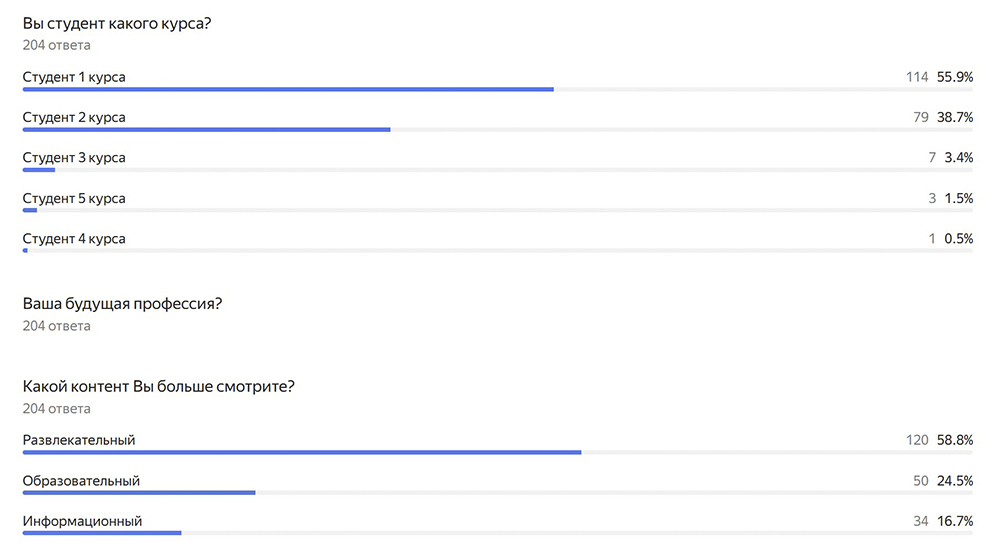Click the count 50 for Образовательный

(x=921, y=481)
